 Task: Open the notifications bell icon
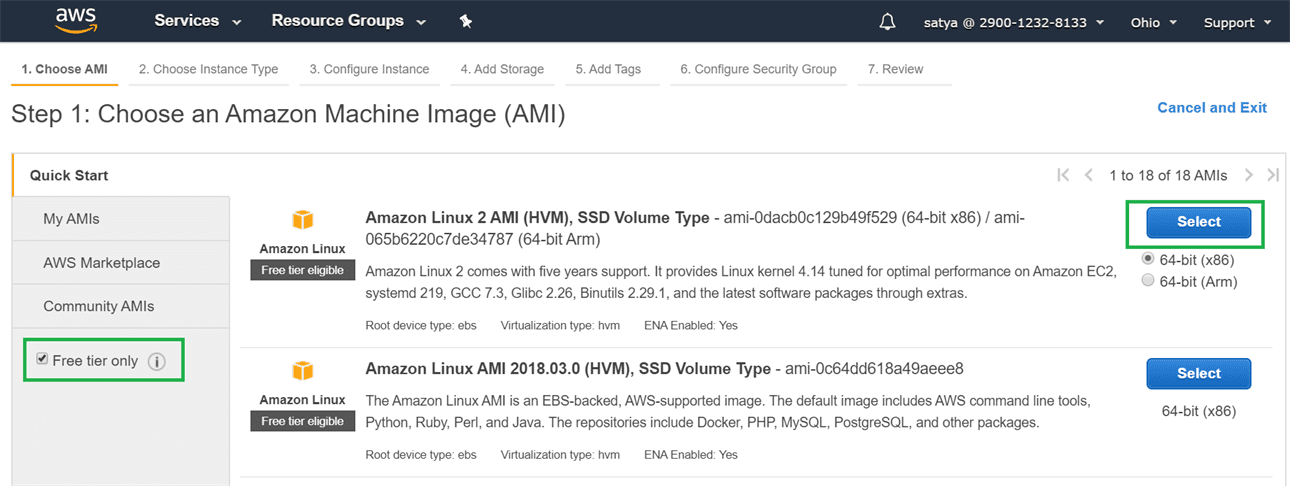coord(887,22)
